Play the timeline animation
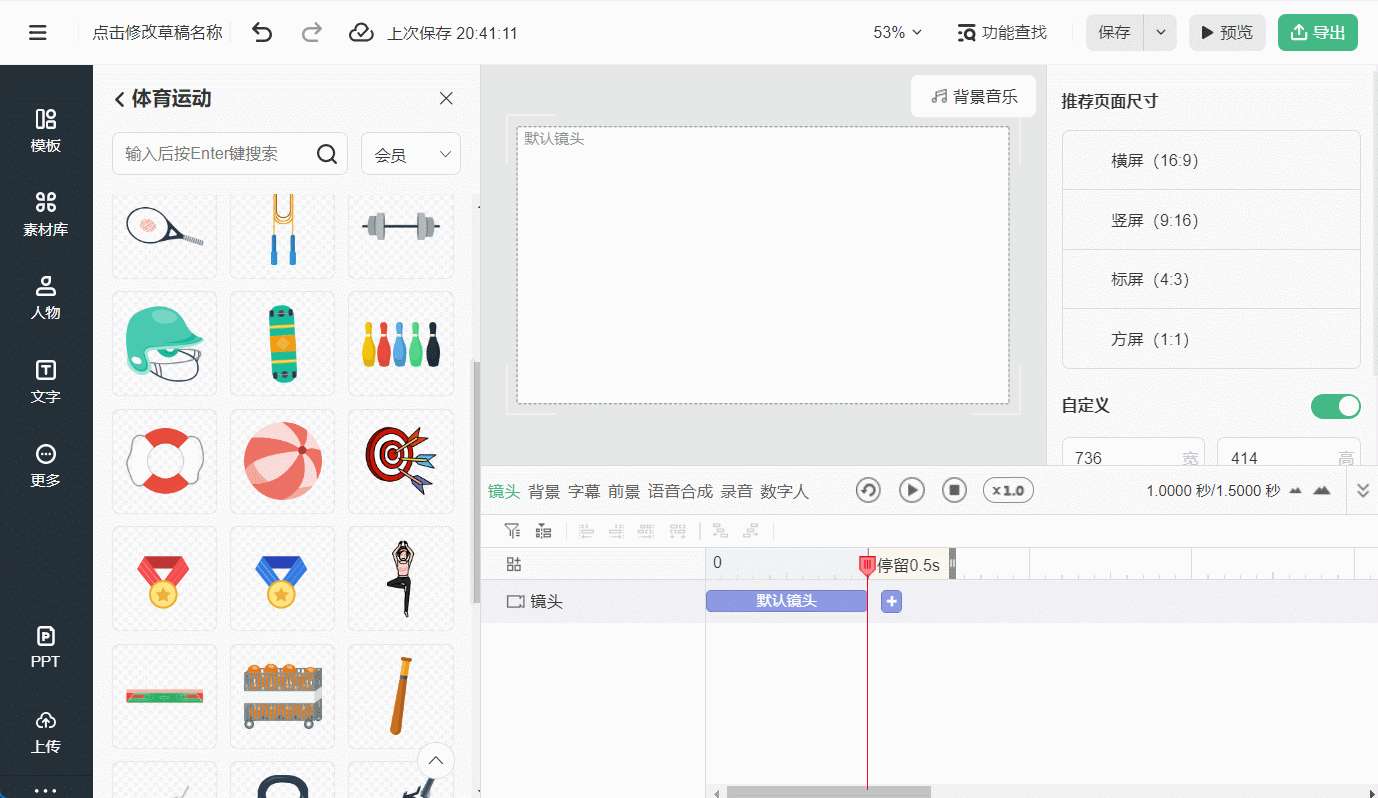This screenshot has width=1378, height=798. 911,490
